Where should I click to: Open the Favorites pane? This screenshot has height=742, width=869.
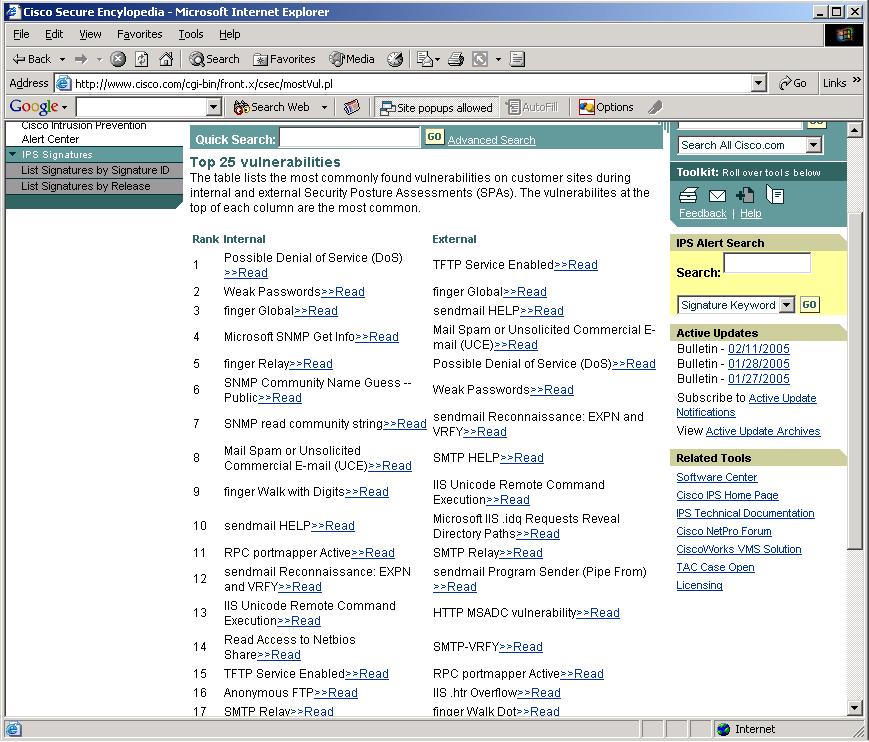[284, 59]
